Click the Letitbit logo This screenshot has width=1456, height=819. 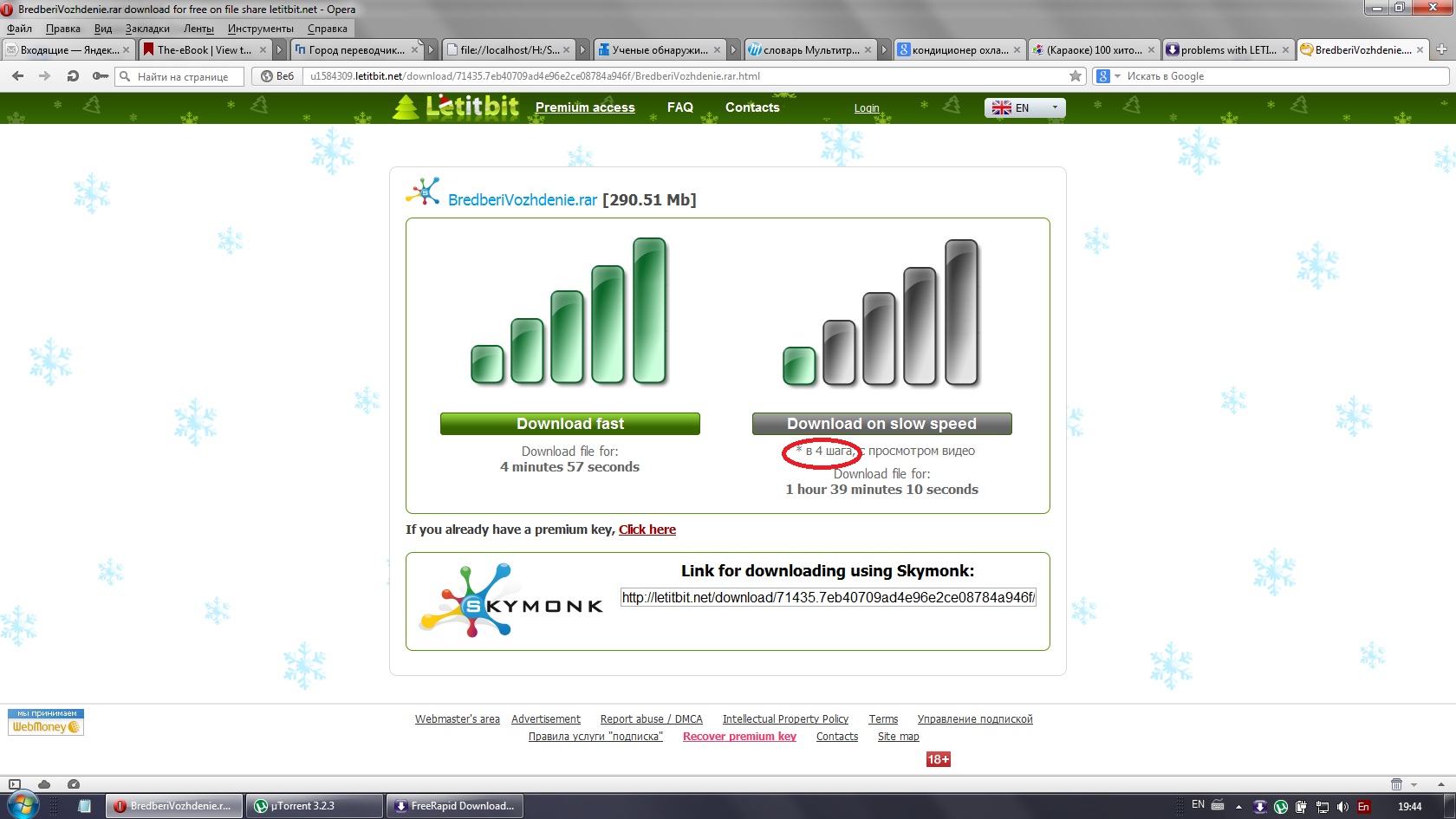coord(457,107)
